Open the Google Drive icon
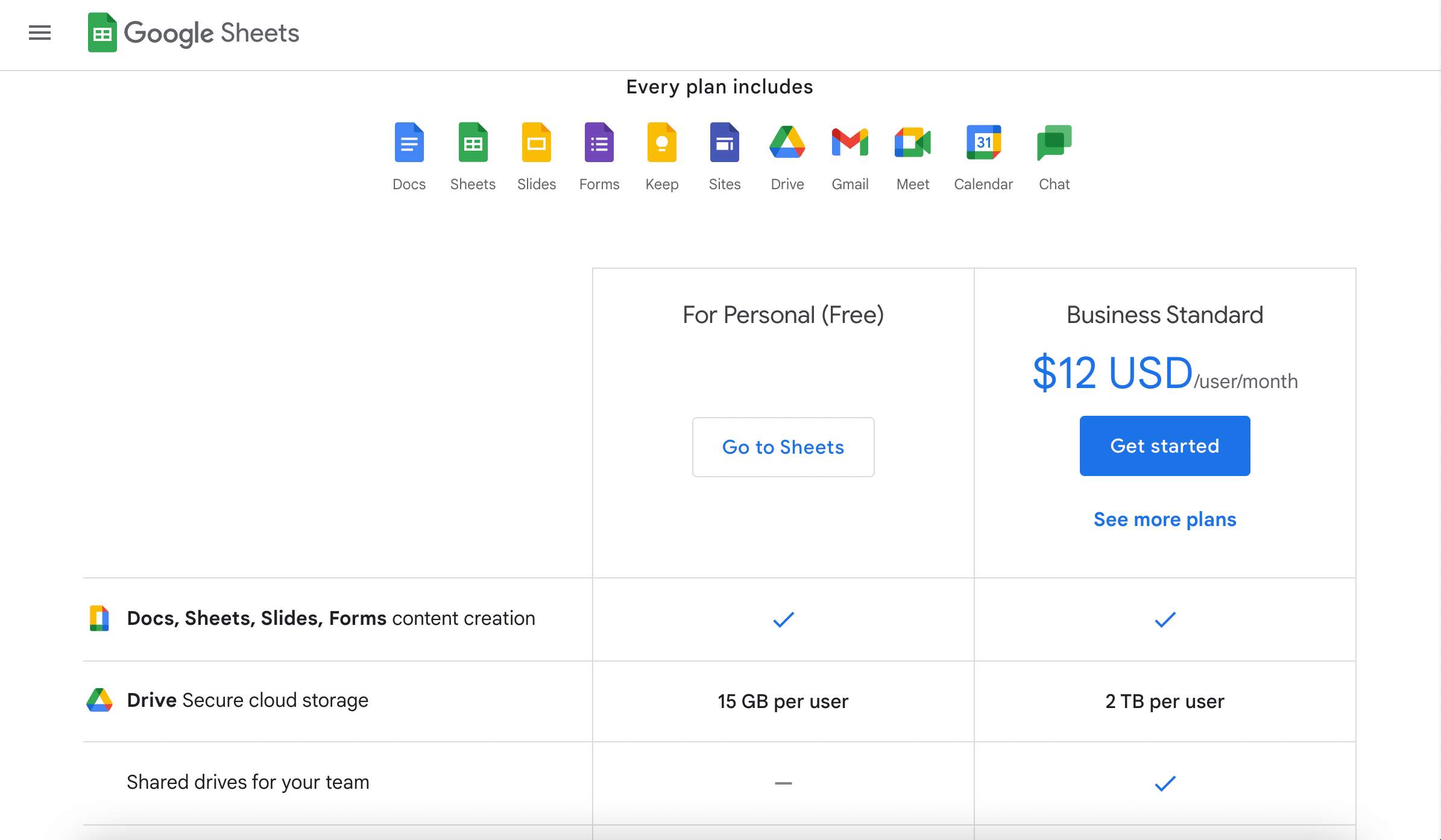 (x=787, y=143)
